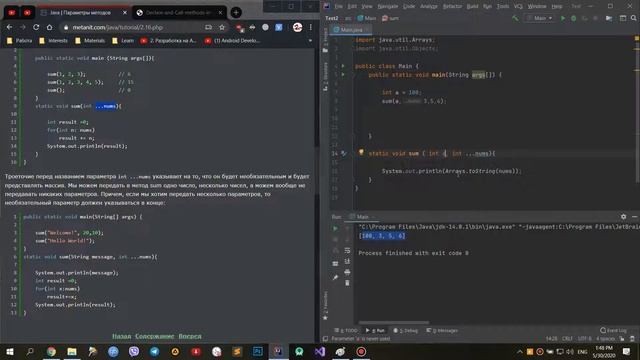Click "Process finished with exit code 0" text
The image size is (640, 360).
413,253
